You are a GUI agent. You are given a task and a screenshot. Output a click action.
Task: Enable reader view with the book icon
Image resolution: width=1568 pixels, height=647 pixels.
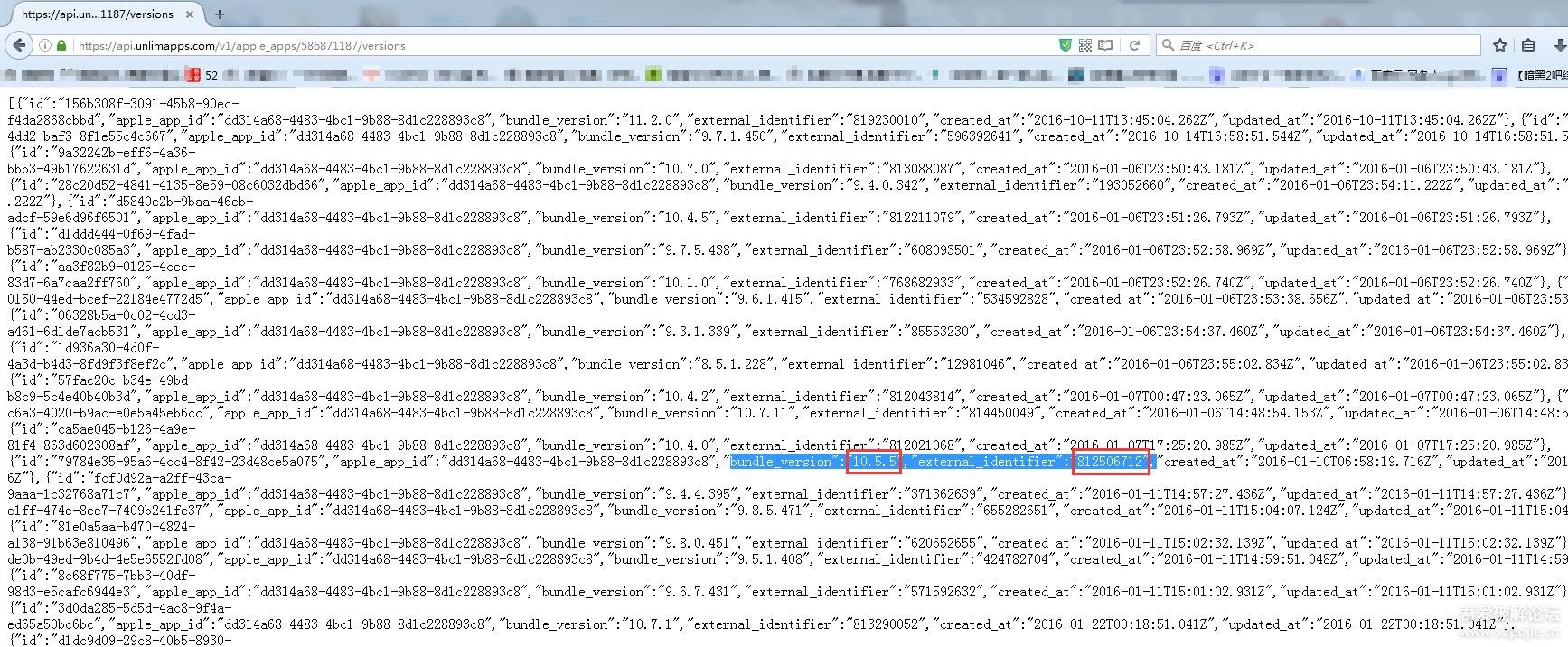click(1105, 45)
